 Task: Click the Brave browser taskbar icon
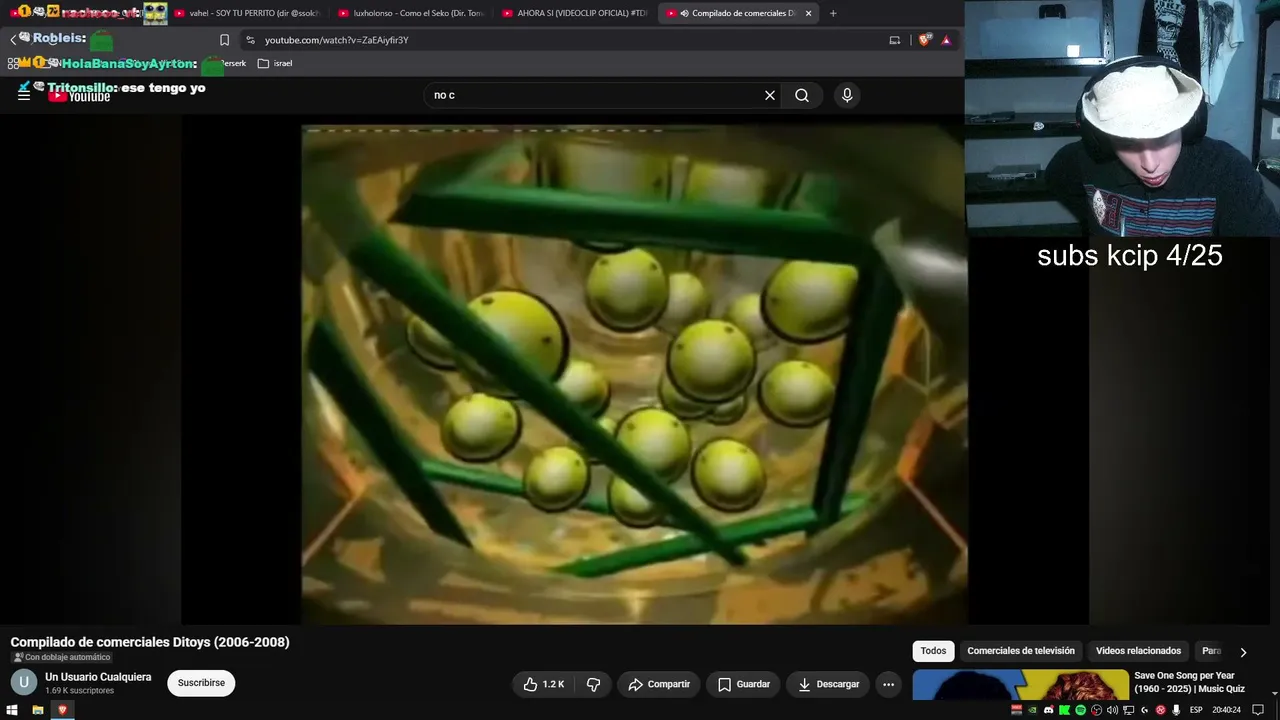coord(62,710)
